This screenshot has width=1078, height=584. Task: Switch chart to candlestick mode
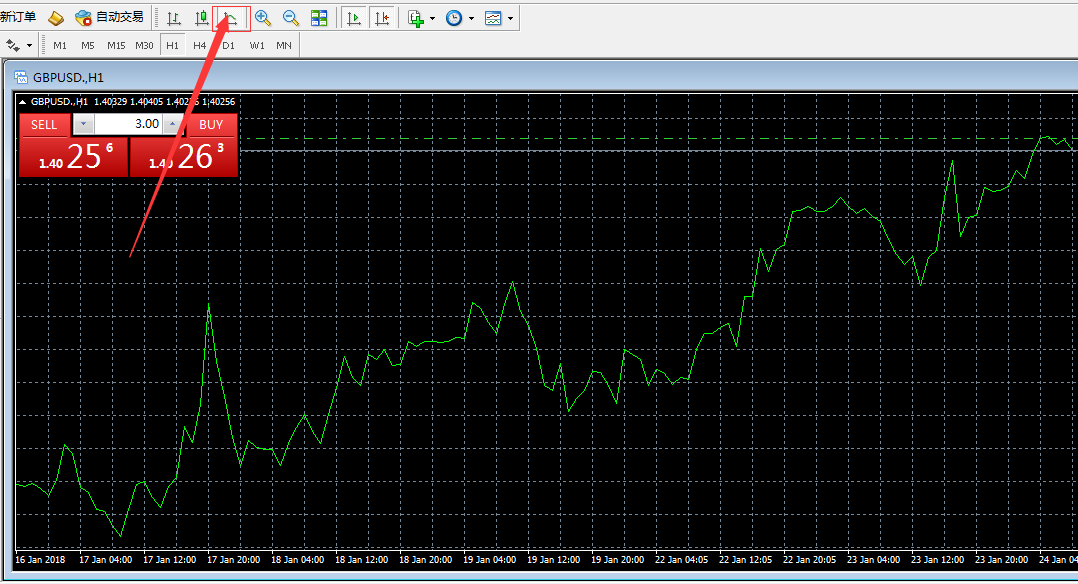[201, 18]
